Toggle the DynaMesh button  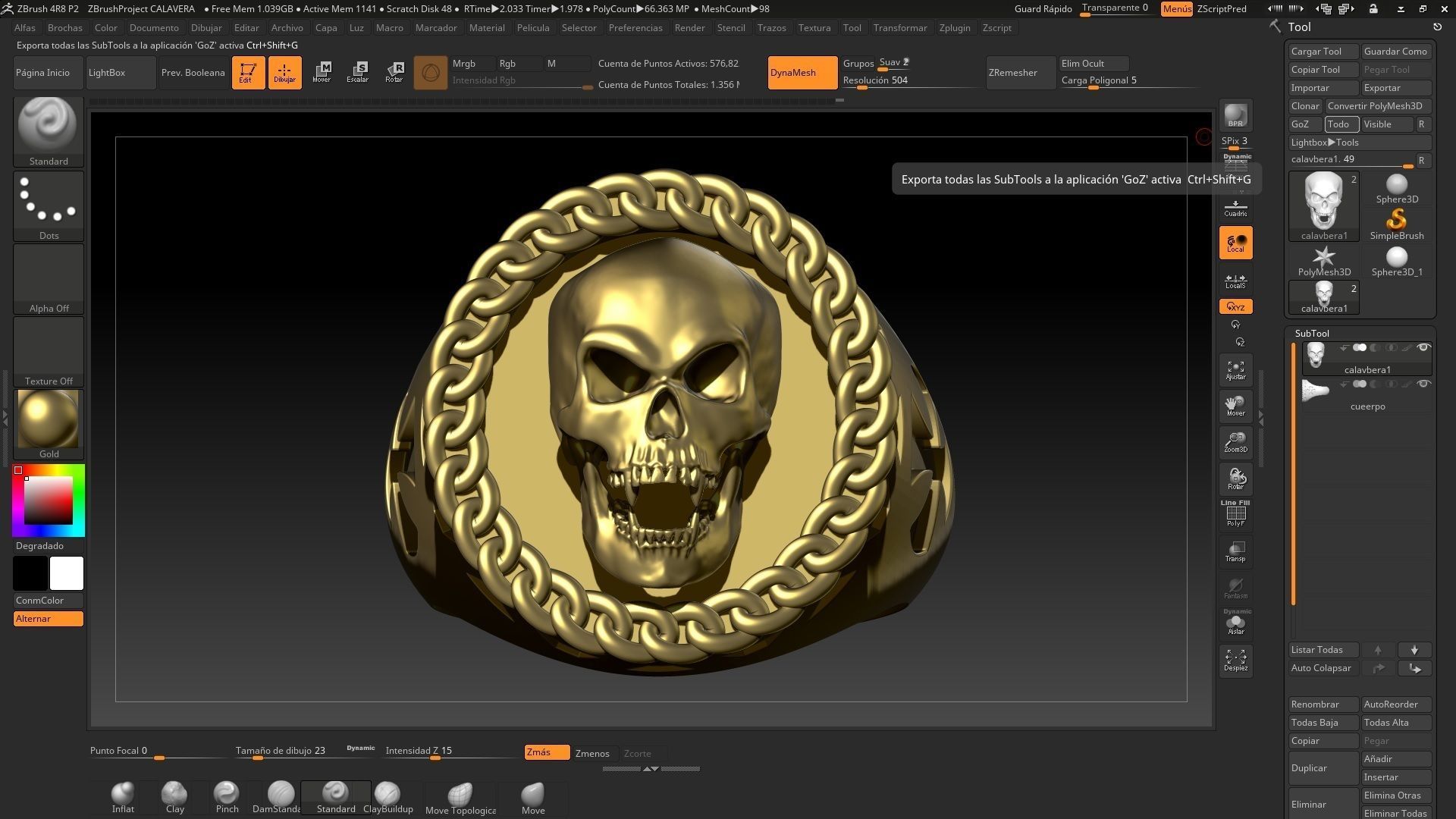pos(802,73)
